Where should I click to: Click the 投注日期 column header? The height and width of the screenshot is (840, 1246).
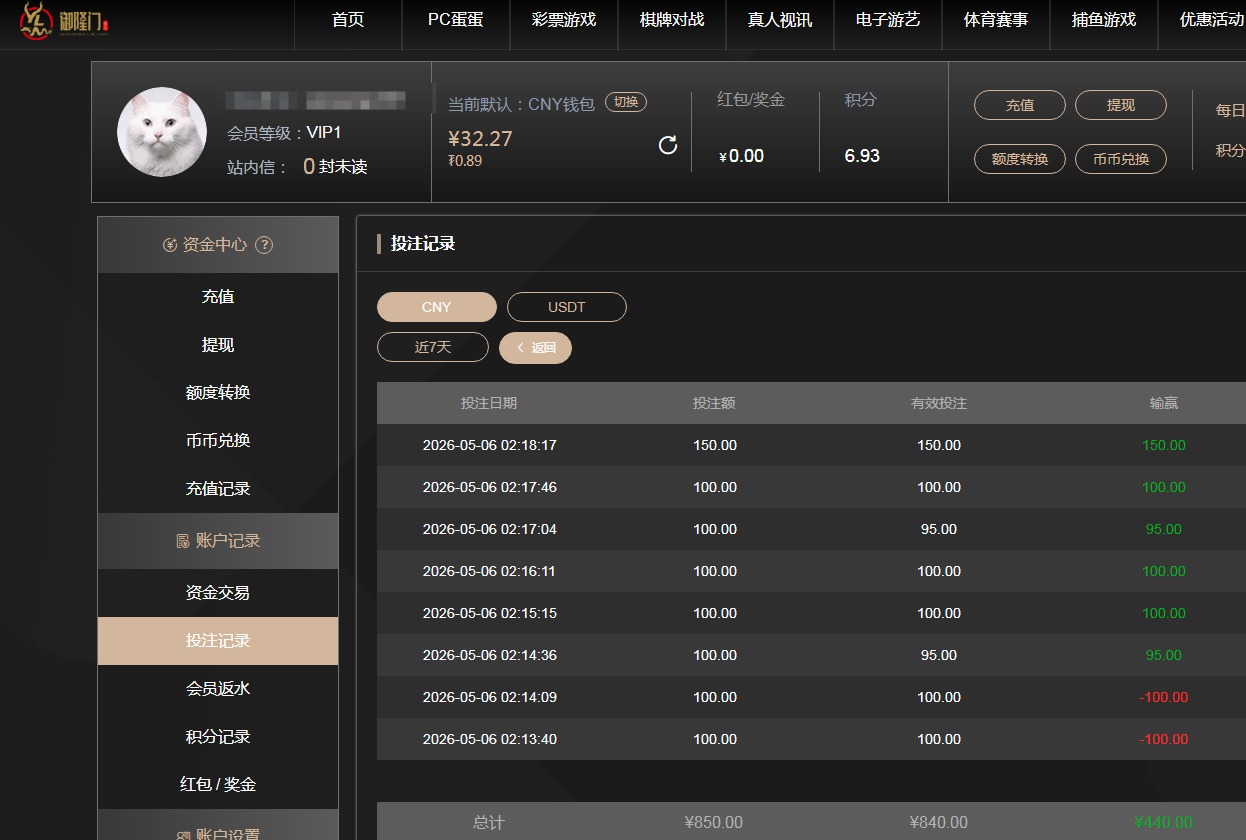point(489,403)
